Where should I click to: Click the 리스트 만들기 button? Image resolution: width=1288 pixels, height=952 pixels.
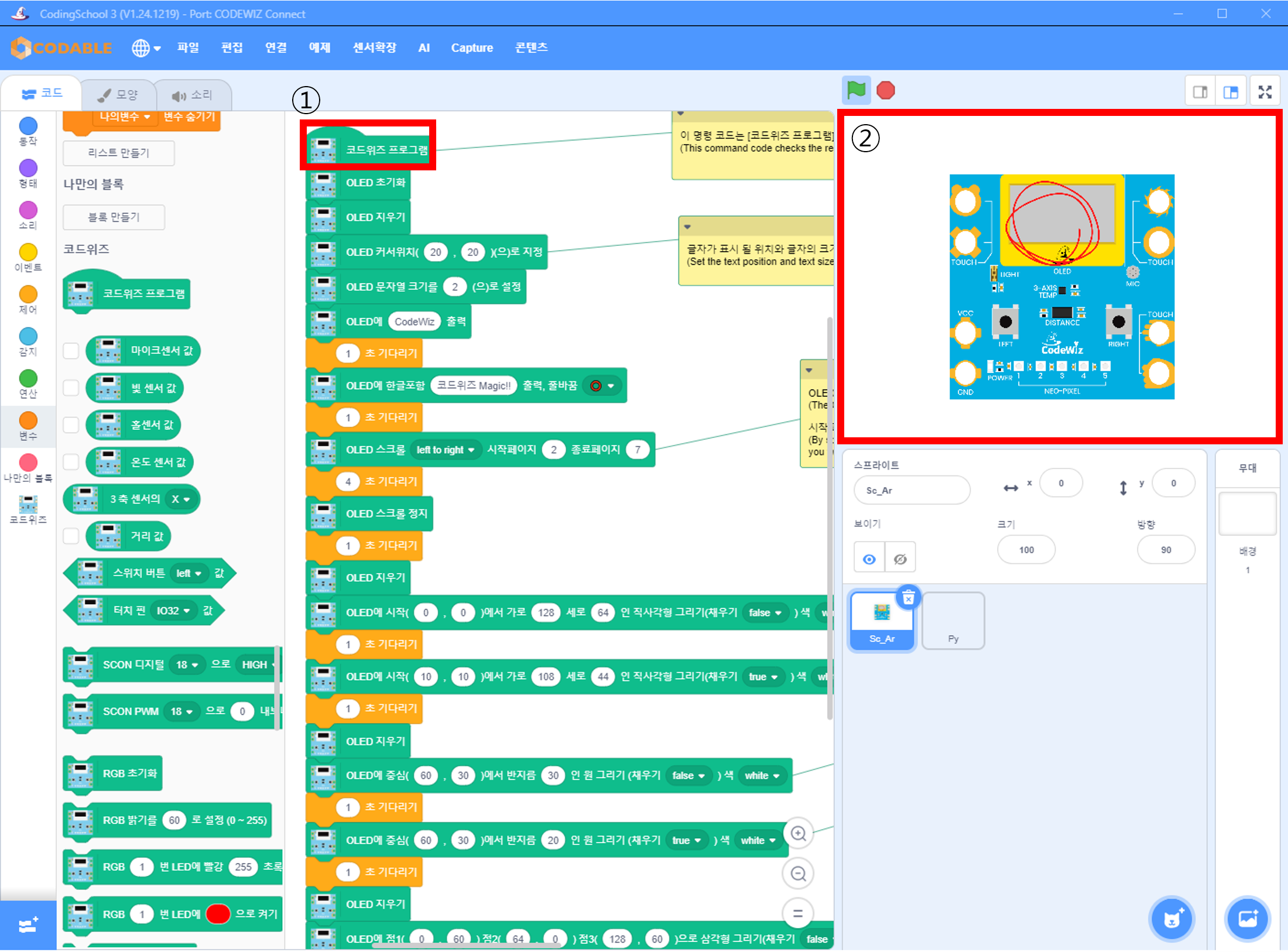119,153
